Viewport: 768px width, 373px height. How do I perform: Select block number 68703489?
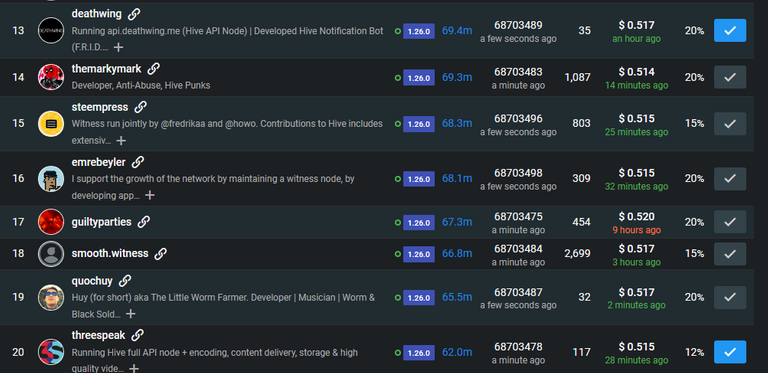coord(518,25)
